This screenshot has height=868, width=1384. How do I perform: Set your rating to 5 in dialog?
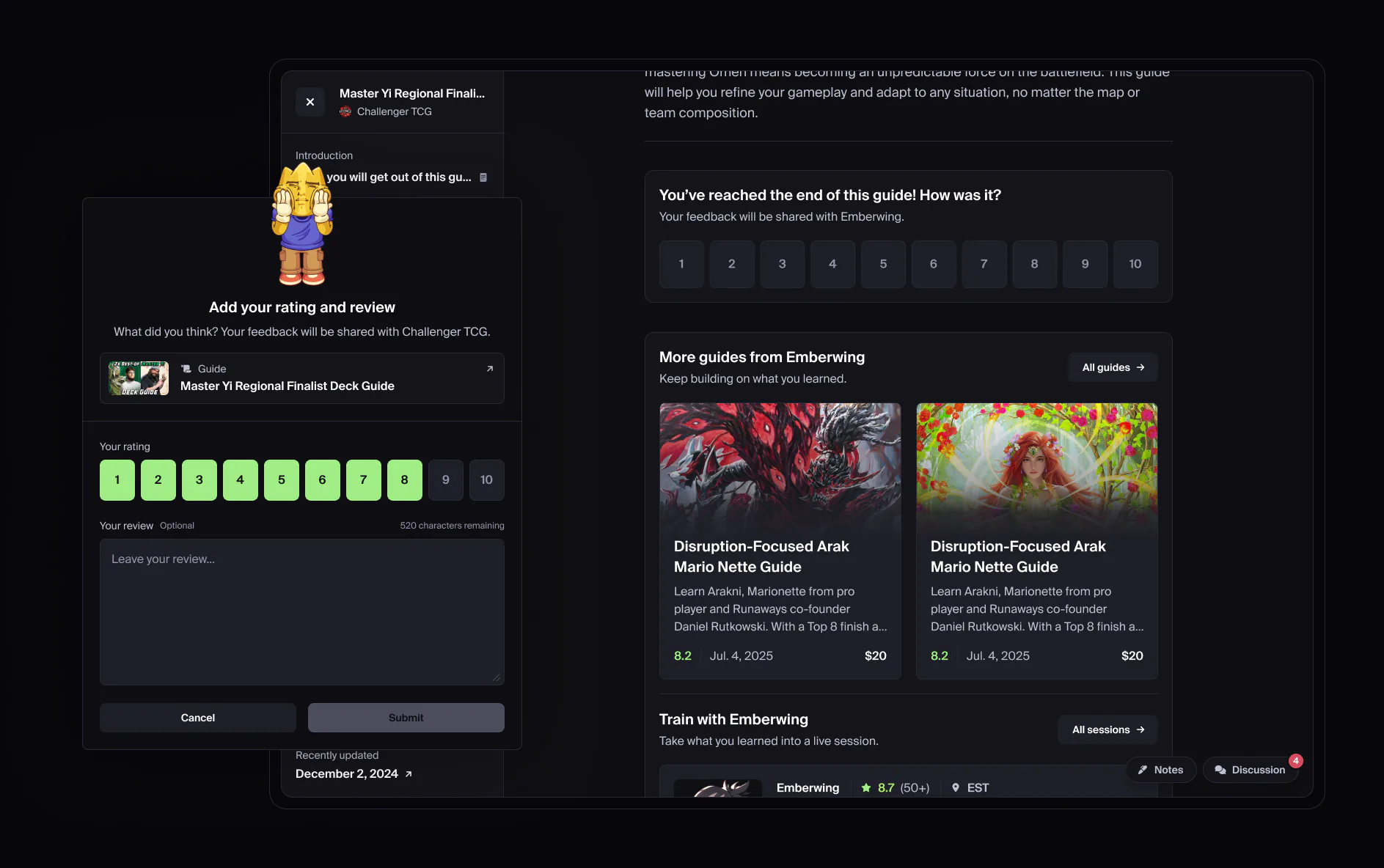coord(282,480)
